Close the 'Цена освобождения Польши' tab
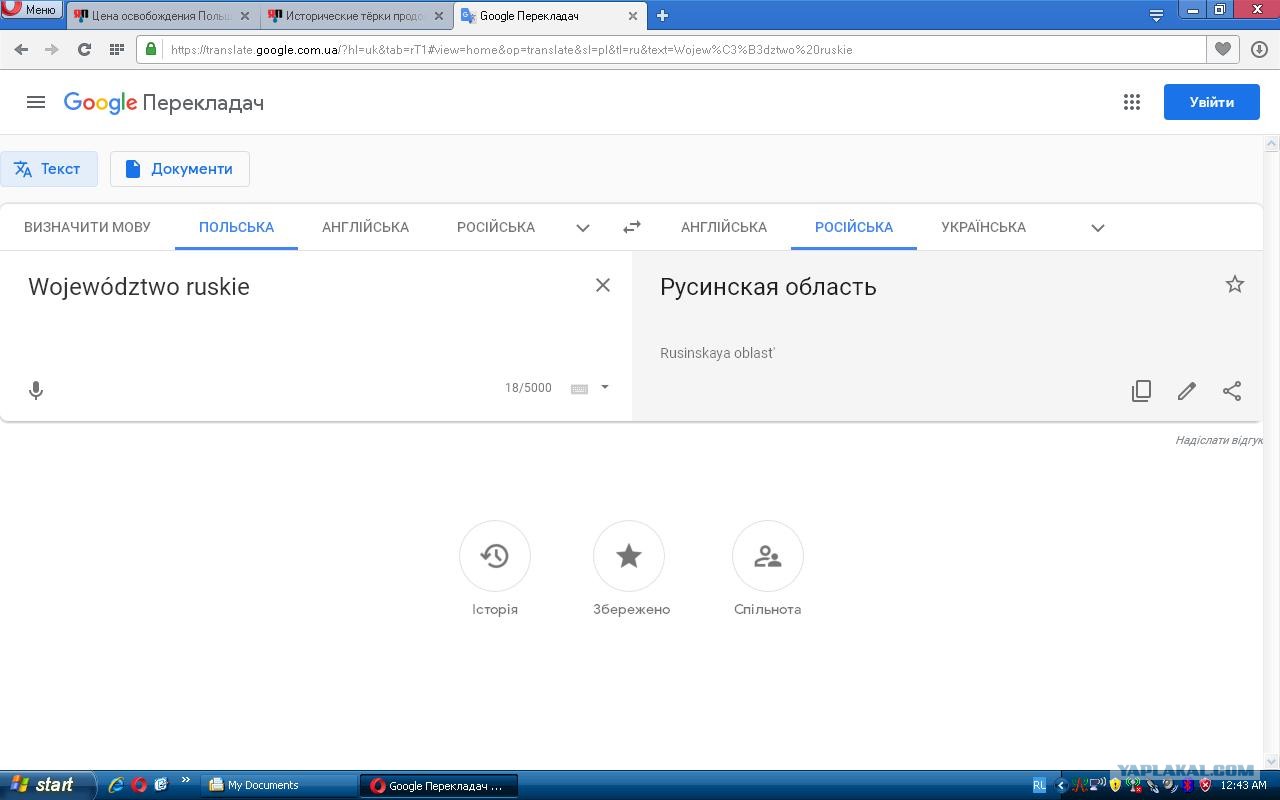Viewport: 1280px width, 800px height. click(x=245, y=16)
